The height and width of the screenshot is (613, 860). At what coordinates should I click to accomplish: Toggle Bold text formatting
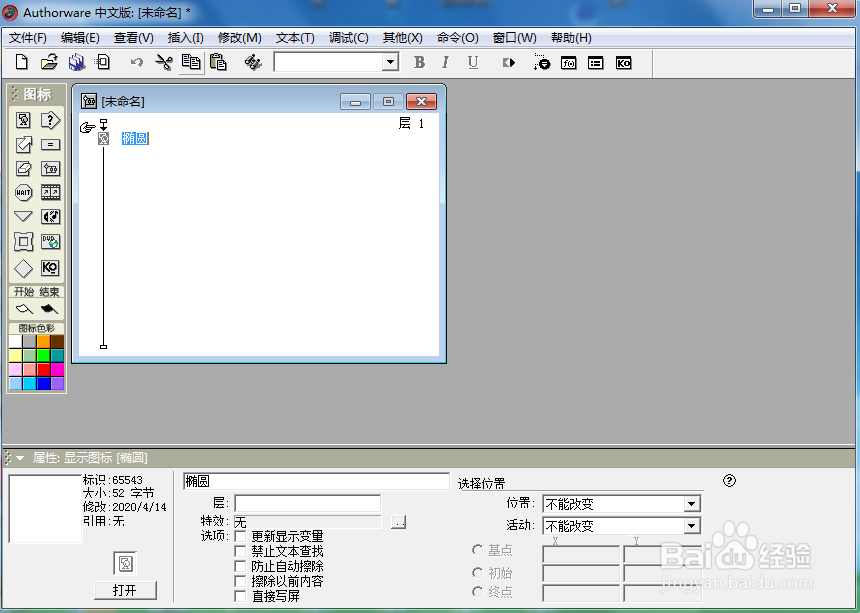click(420, 63)
